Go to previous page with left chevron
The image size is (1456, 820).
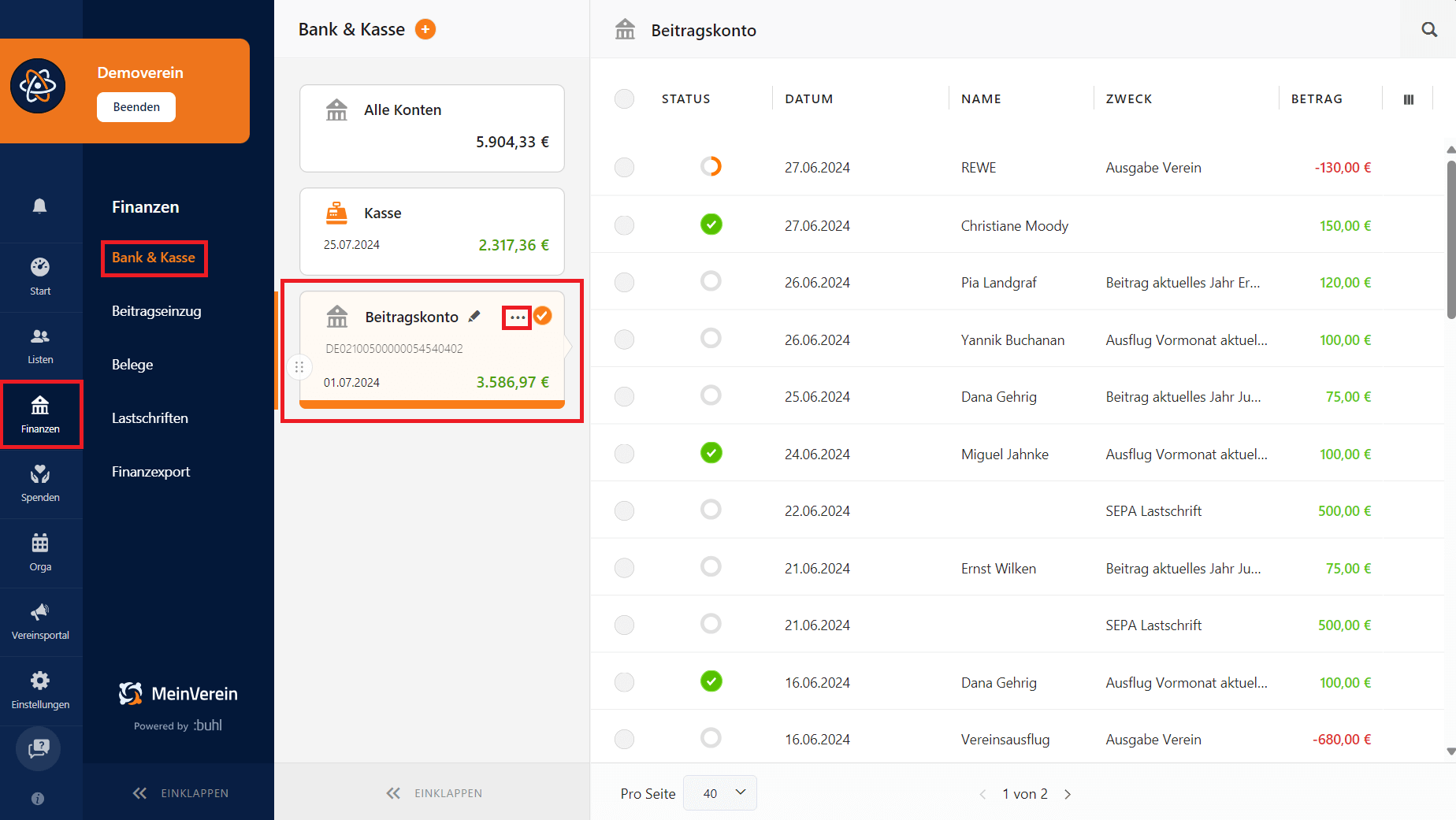982,794
